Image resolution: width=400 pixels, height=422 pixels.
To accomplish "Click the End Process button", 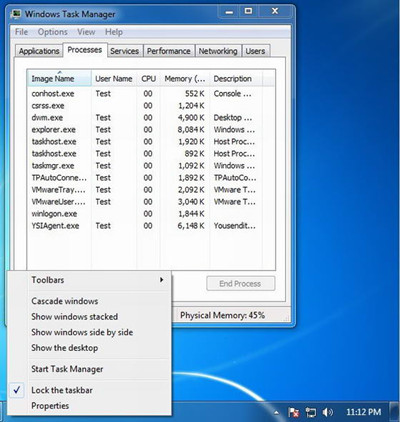I will click(x=241, y=284).
